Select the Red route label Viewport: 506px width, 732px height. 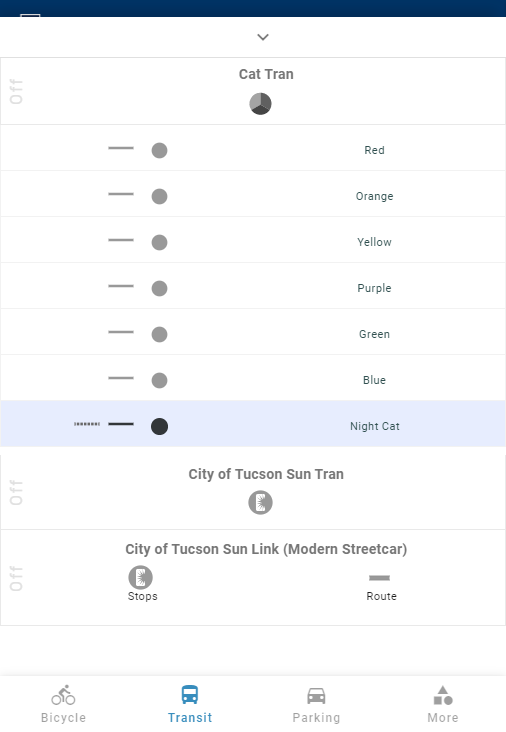374,150
